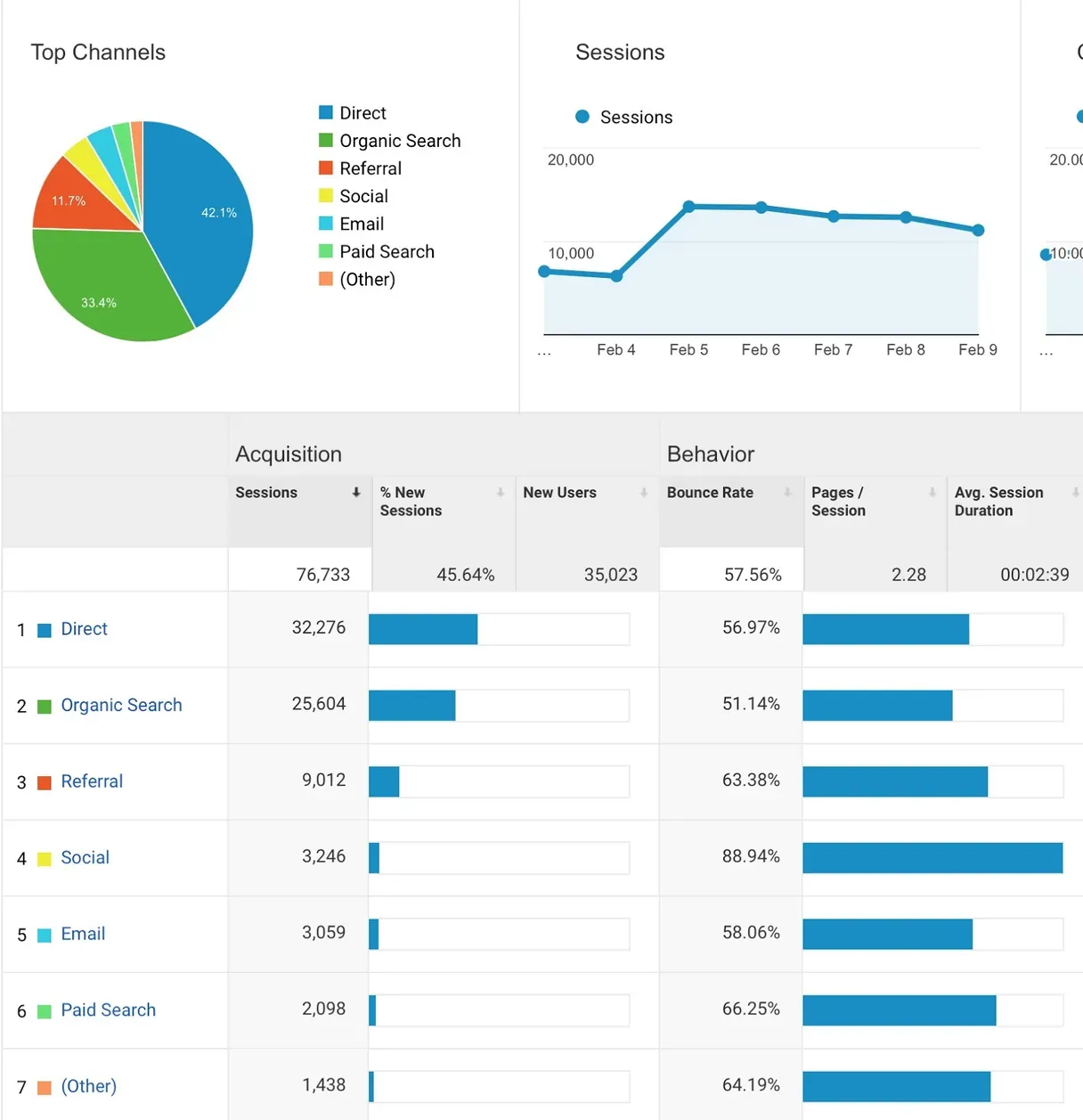The height and width of the screenshot is (1120, 1083).
Task: Click the Sessions legend dot in chart
Action: 582,117
